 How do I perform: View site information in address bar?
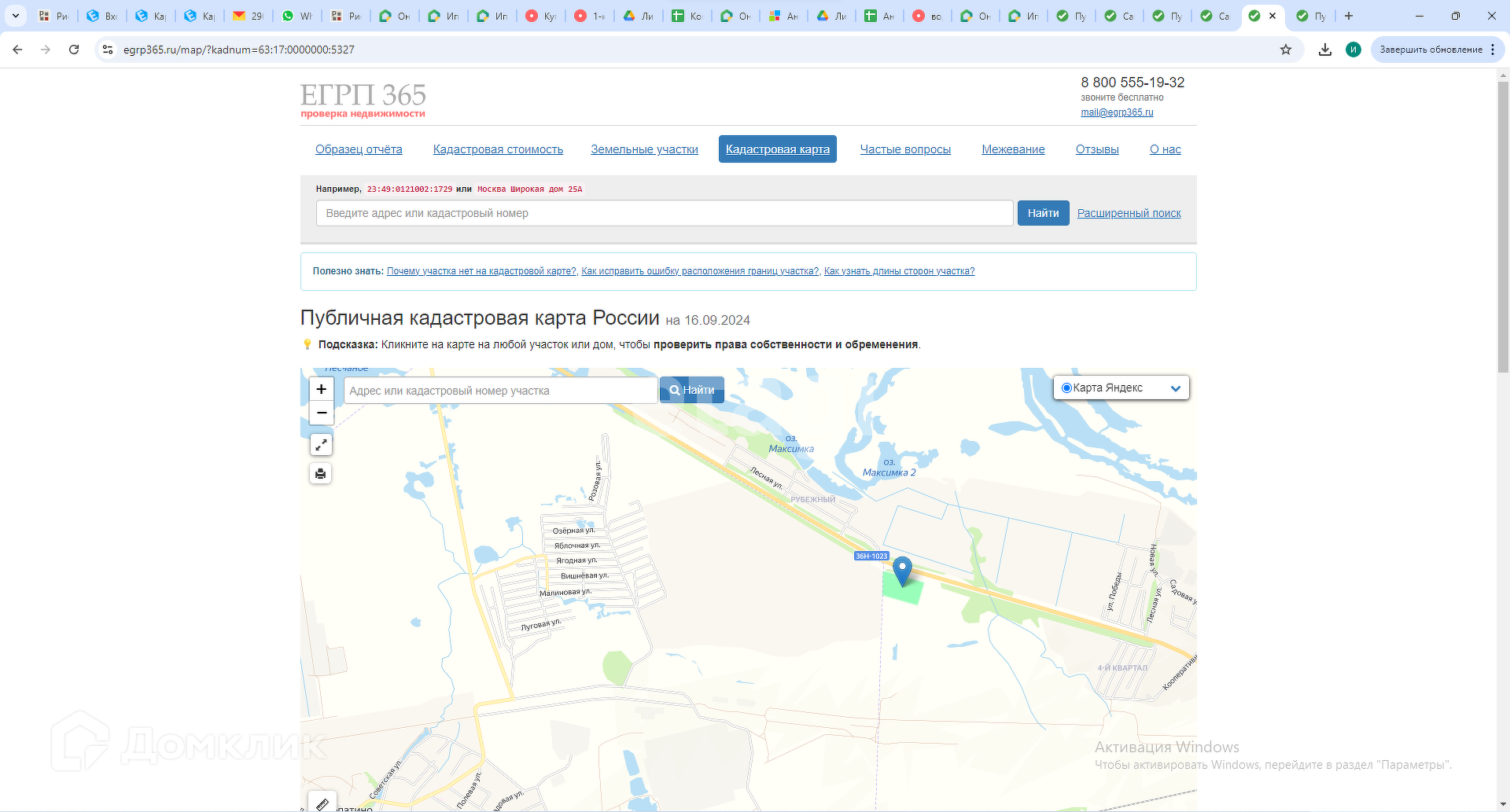pyautogui.click(x=108, y=50)
